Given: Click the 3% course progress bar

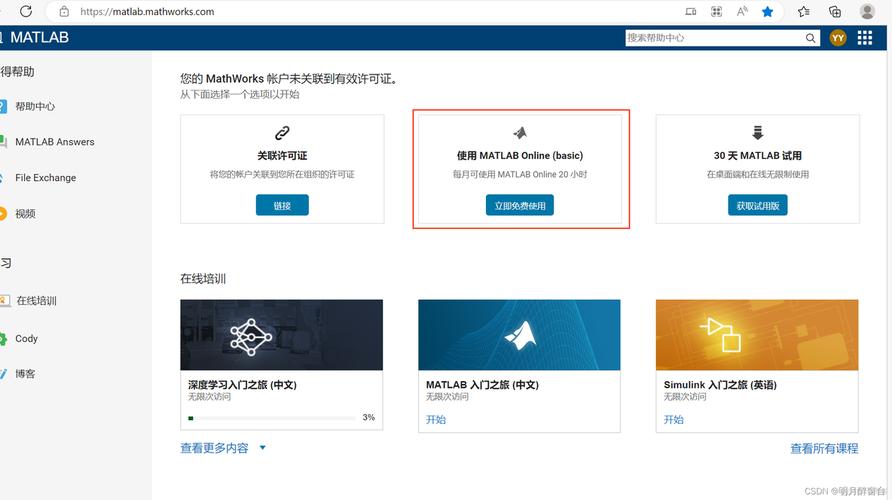Looking at the screenshot, I should point(272,418).
